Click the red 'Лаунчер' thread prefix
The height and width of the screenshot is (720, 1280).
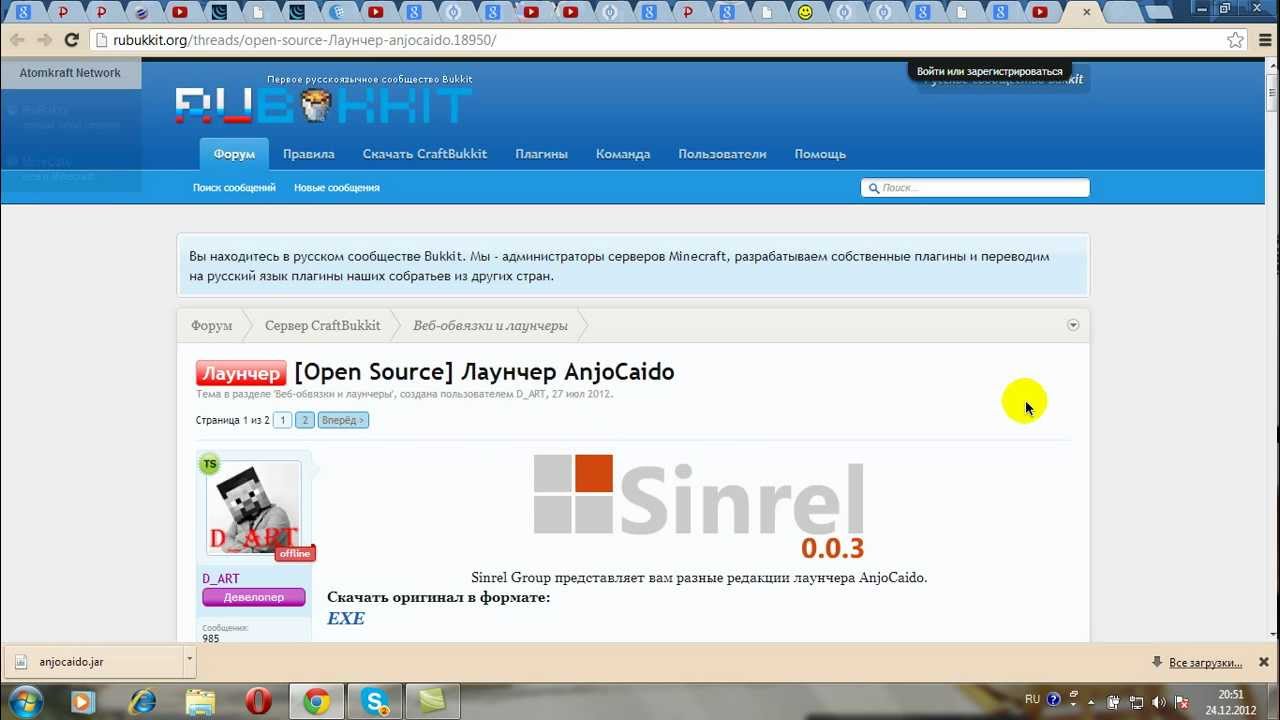tap(241, 373)
